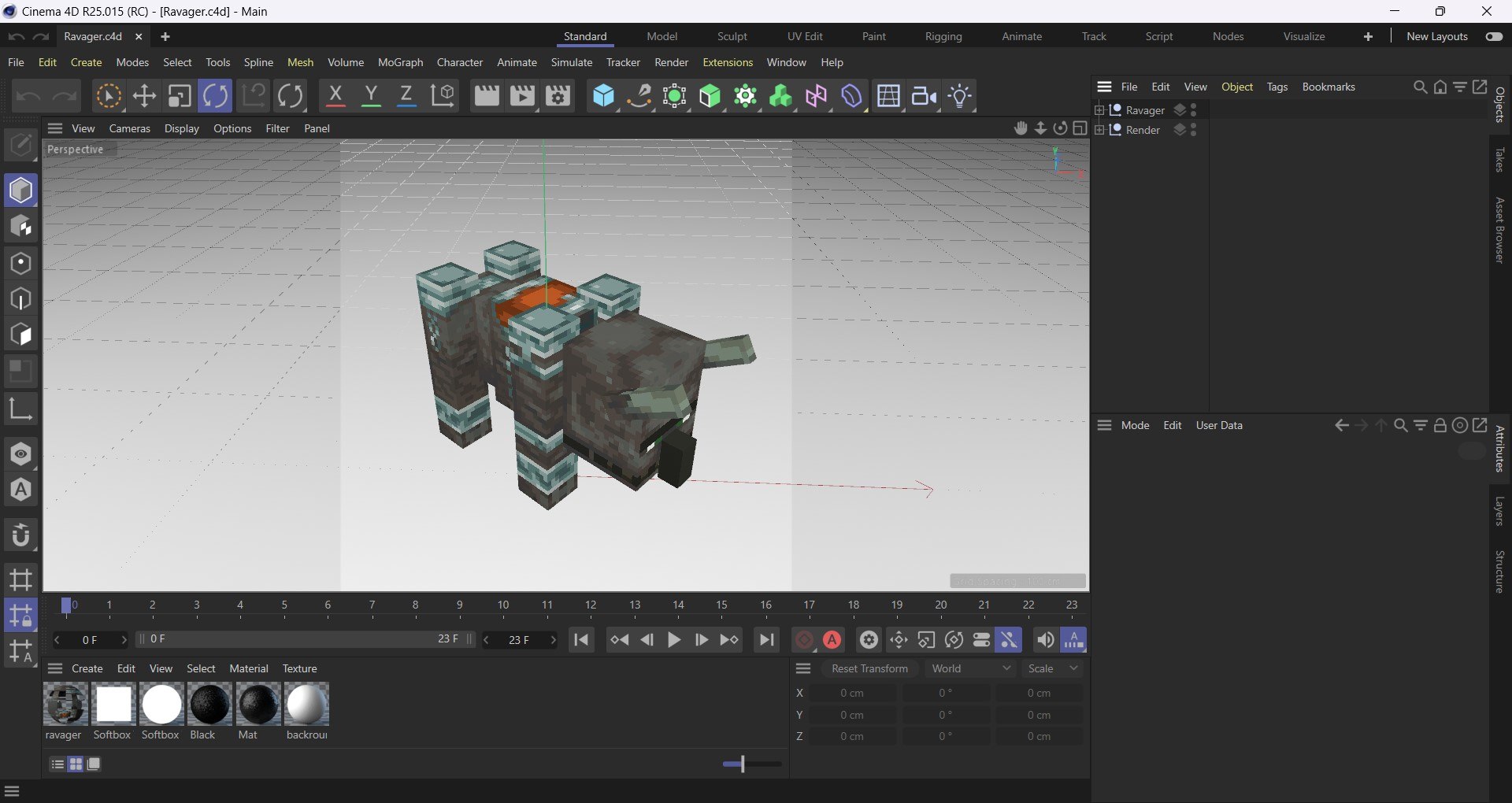Image resolution: width=1512 pixels, height=803 pixels.
Task: Click the Record Active Objects button
Action: coord(804,640)
